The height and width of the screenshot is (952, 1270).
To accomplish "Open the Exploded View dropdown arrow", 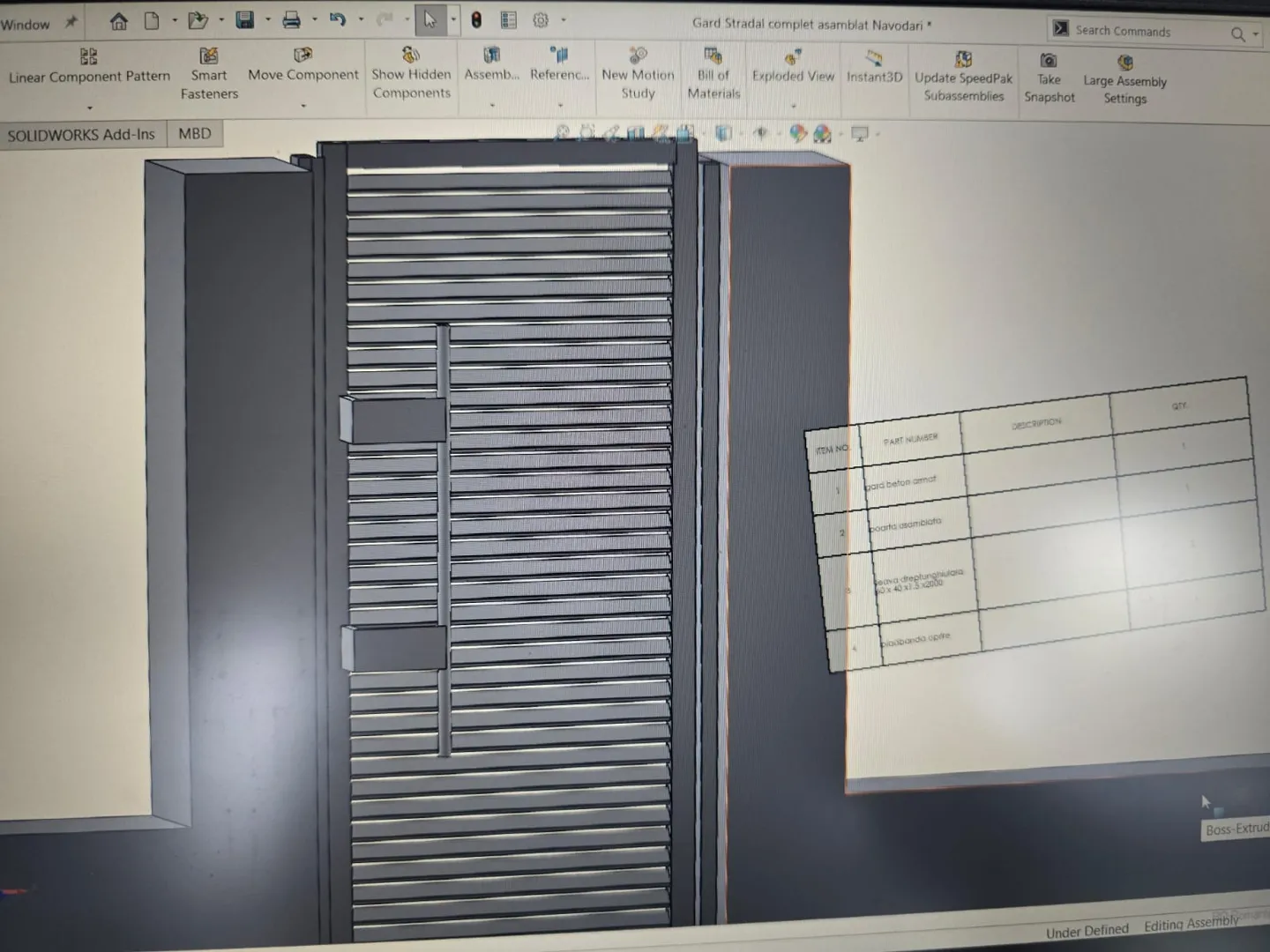I will 793,107.
